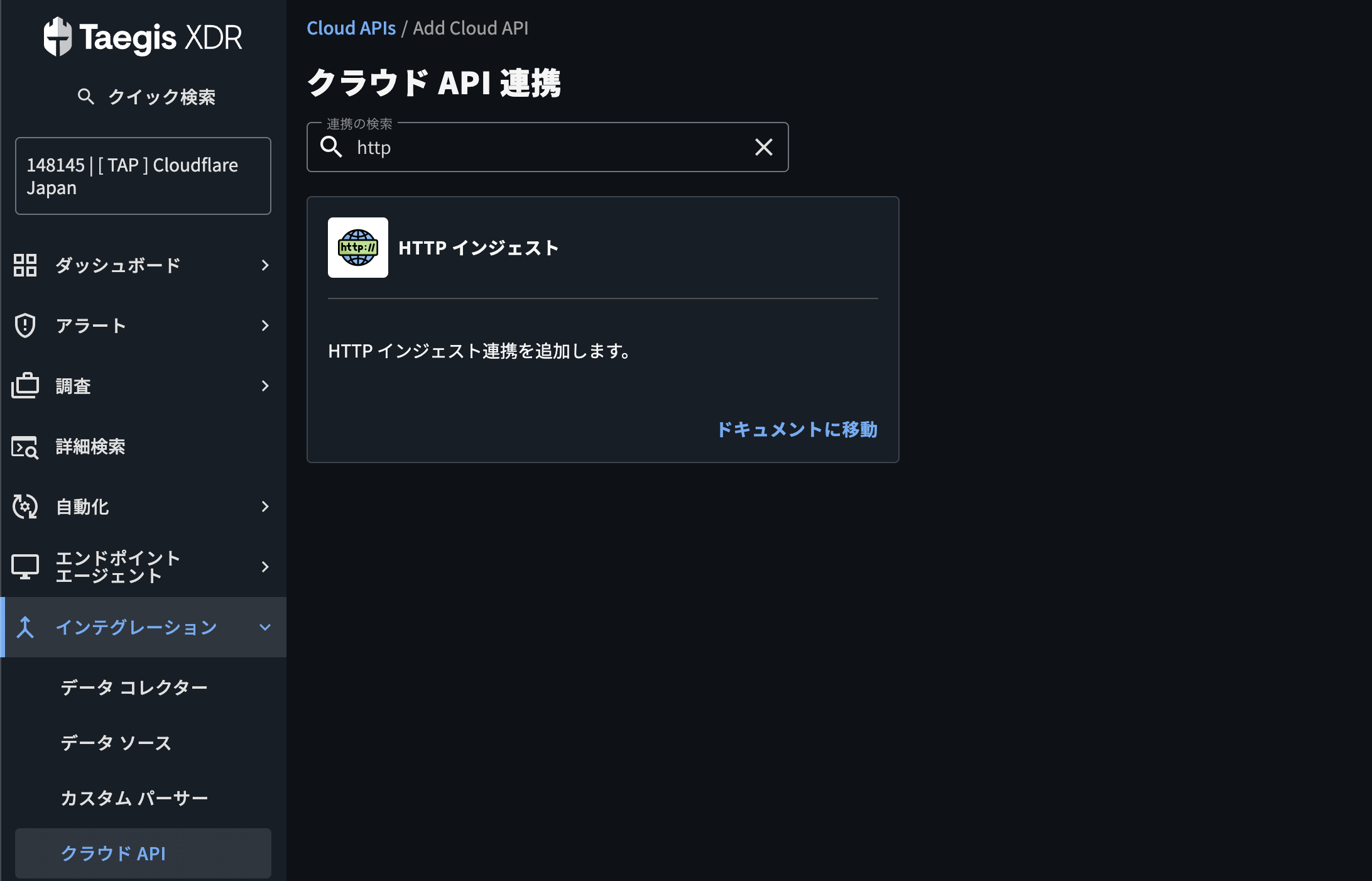Open the クラウド API menu item
Screen dimensions: 1372x881
click(x=113, y=853)
